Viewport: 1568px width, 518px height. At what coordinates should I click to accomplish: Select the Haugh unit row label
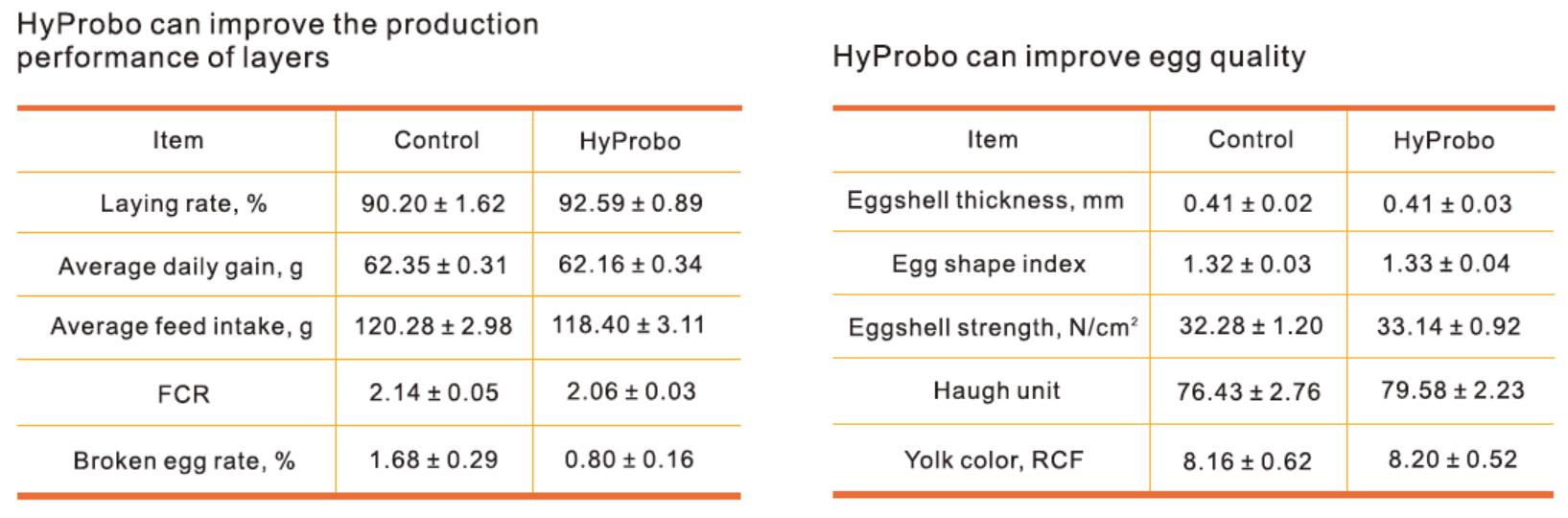tap(996, 390)
